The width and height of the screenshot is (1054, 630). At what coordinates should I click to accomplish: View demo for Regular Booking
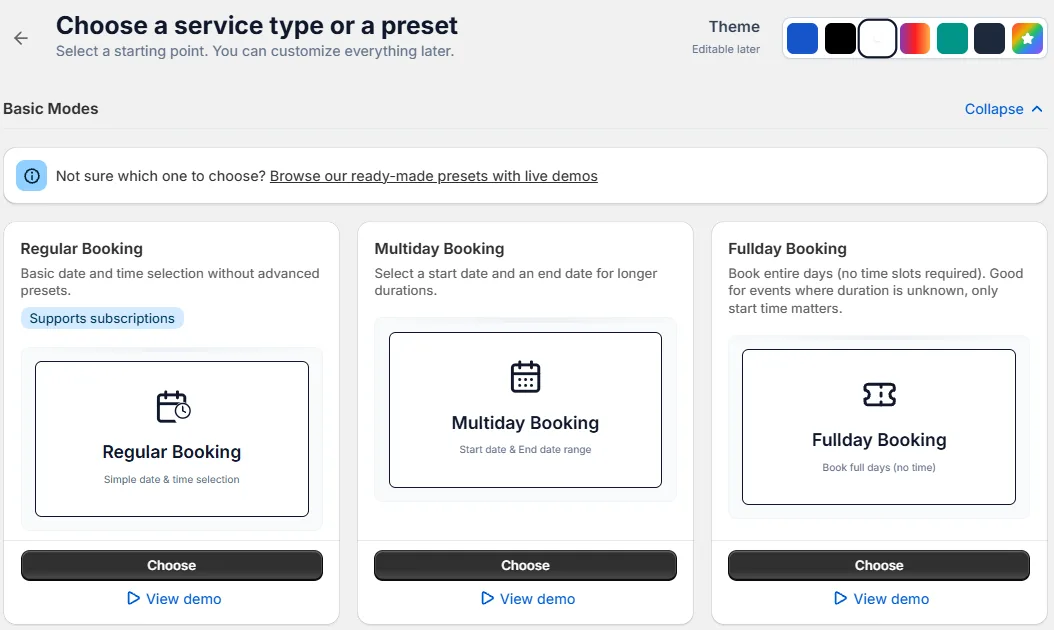(x=174, y=598)
